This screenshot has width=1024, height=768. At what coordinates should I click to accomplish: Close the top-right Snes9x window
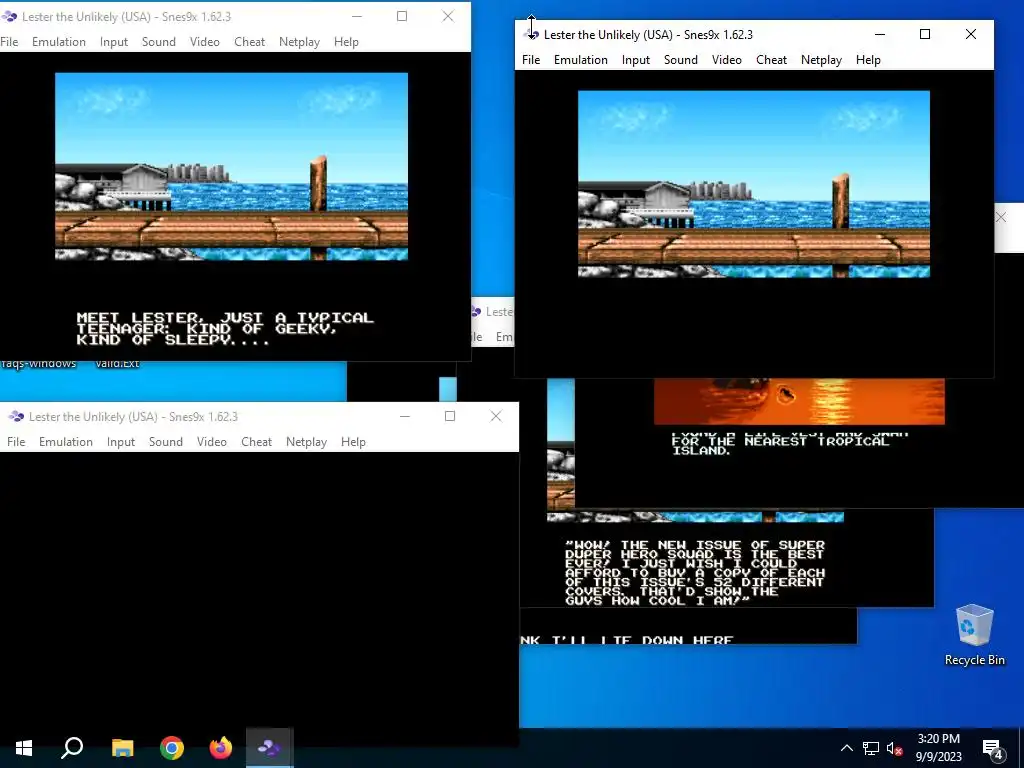(x=970, y=34)
